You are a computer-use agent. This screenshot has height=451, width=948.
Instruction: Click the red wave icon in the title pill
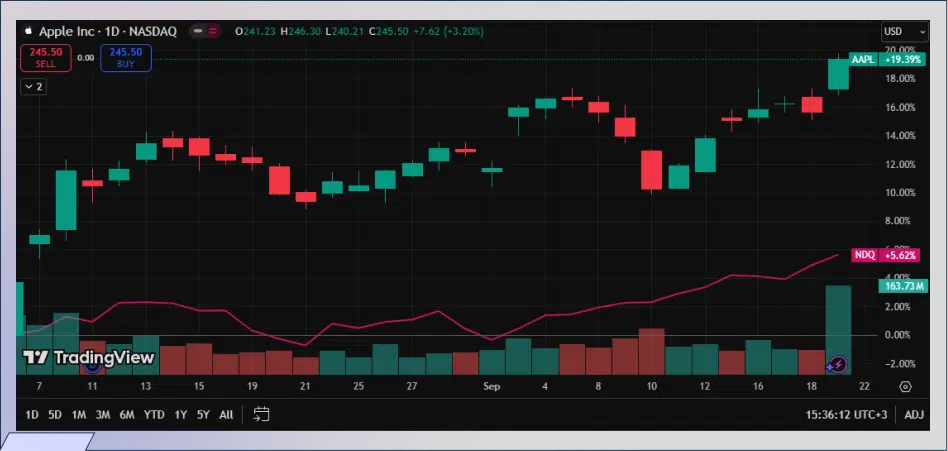pos(212,31)
